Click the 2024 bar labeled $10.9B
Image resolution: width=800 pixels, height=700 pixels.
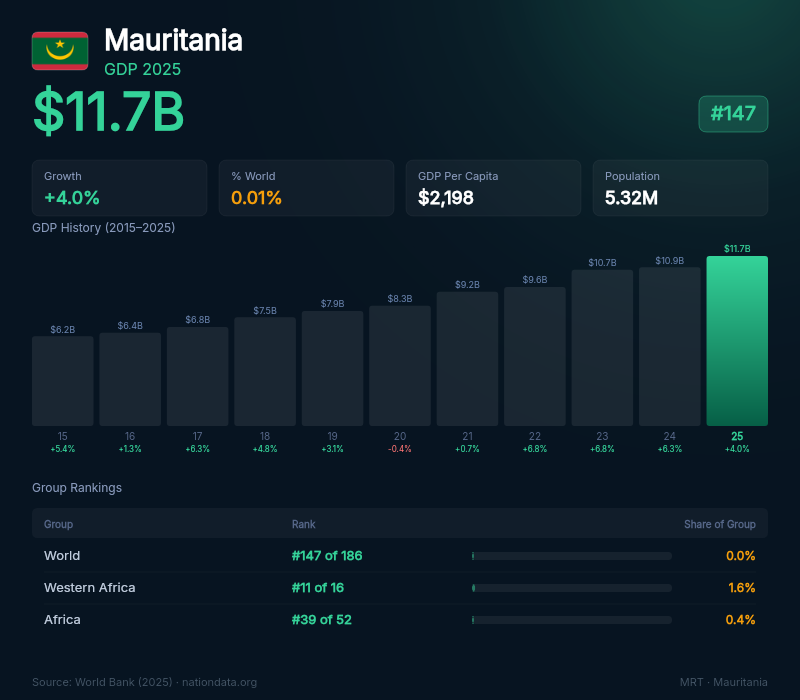click(669, 346)
